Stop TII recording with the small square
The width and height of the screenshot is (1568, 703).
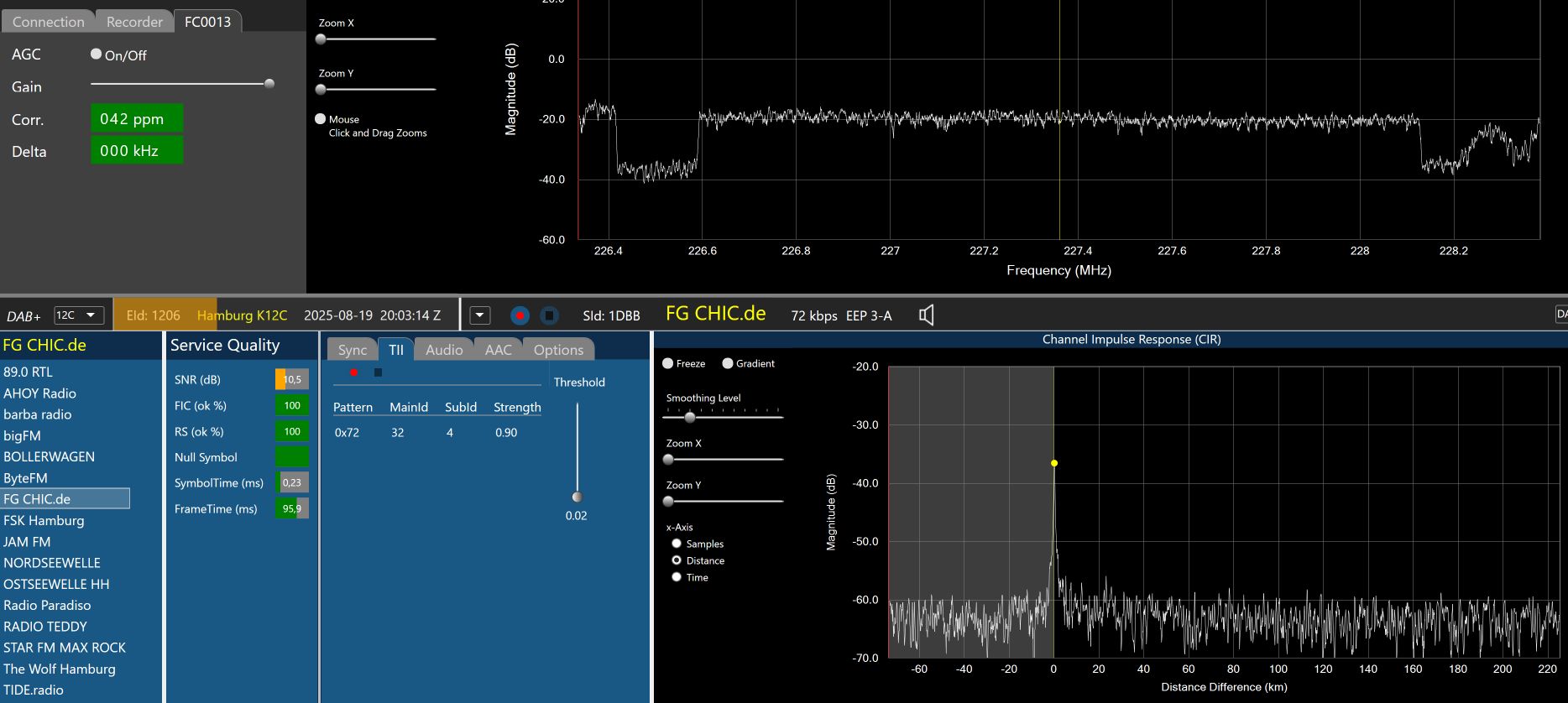click(378, 372)
